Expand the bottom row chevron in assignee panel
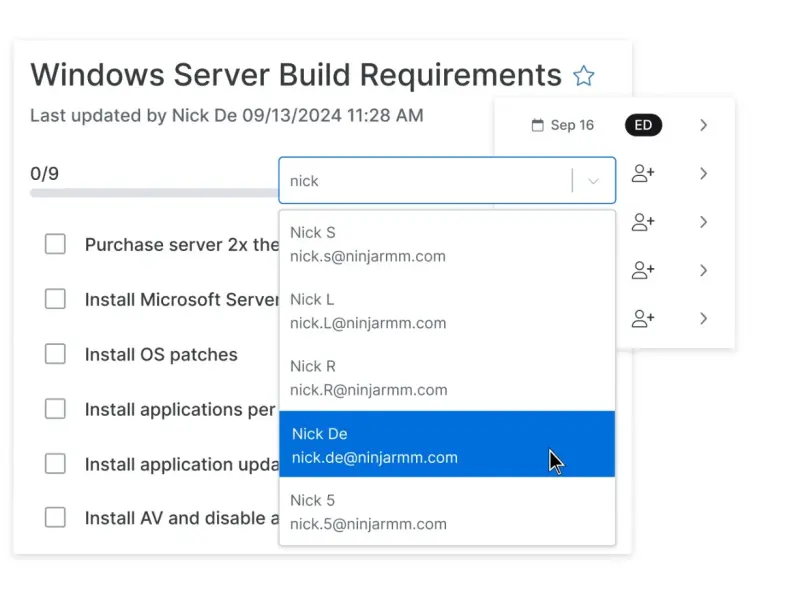Image resolution: width=800 pixels, height=600 pixels. point(704,319)
